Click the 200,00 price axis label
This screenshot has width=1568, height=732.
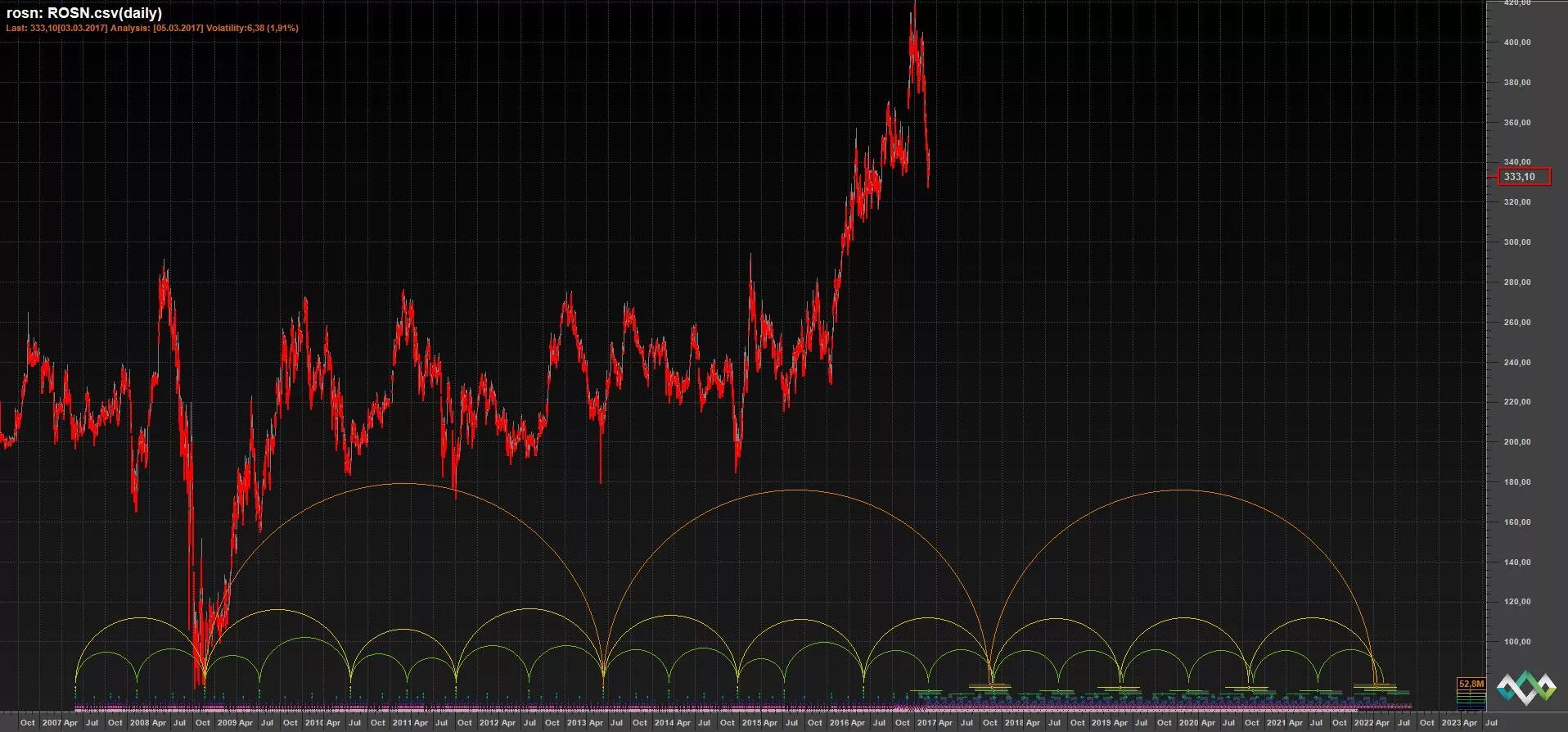coord(1516,442)
